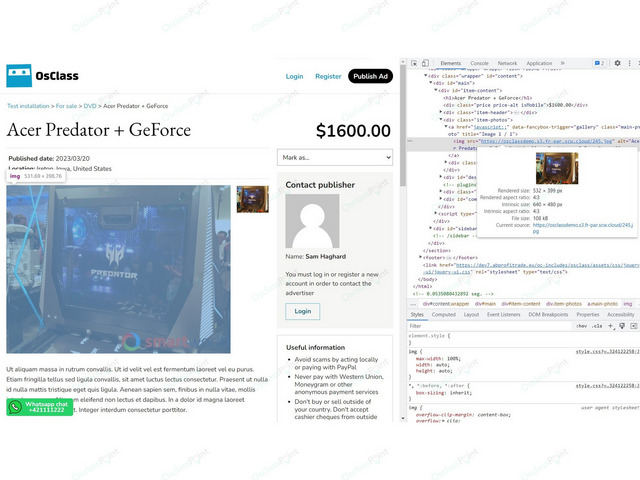Open DVD breadcrumb link
Screen dimensions: 640x480
point(90,106)
